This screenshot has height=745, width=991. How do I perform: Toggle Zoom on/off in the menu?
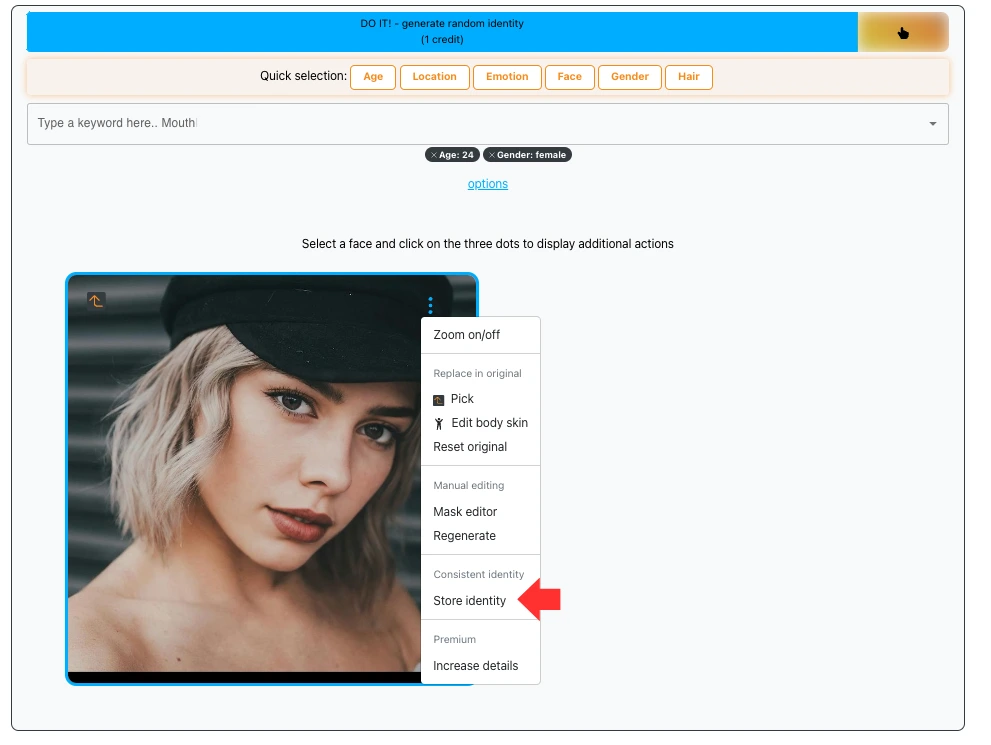tap(466, 335)
